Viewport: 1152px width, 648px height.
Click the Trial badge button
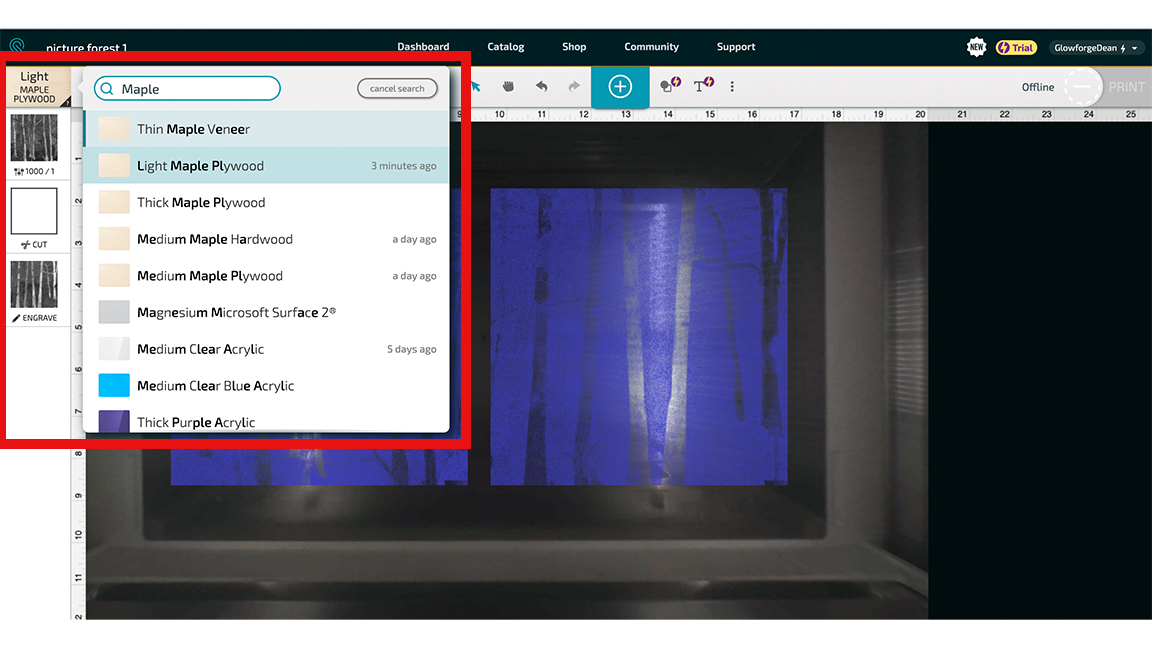point(1016,48)
